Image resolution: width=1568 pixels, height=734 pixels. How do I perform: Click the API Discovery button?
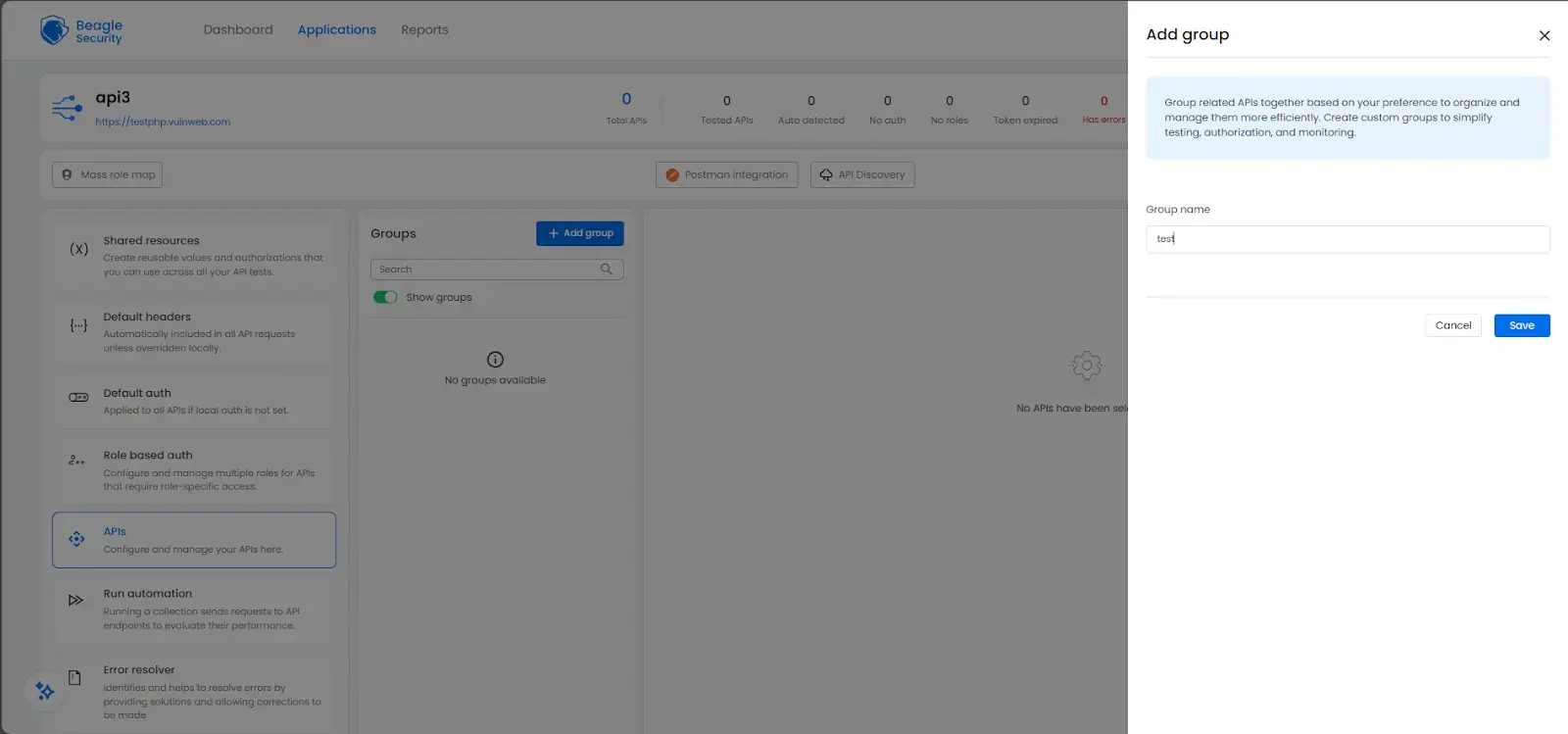click(862, 174)
